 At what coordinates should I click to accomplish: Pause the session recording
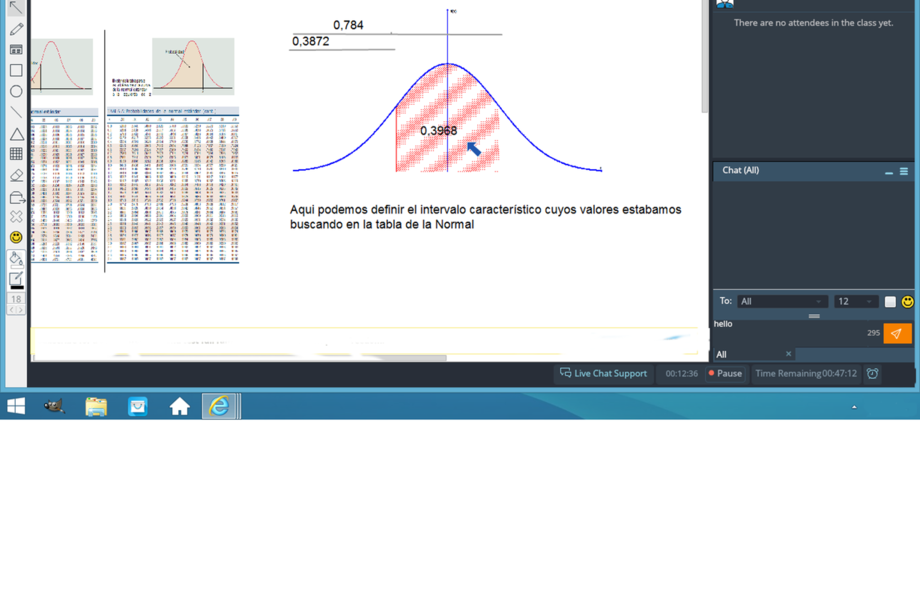pos(725,374)
